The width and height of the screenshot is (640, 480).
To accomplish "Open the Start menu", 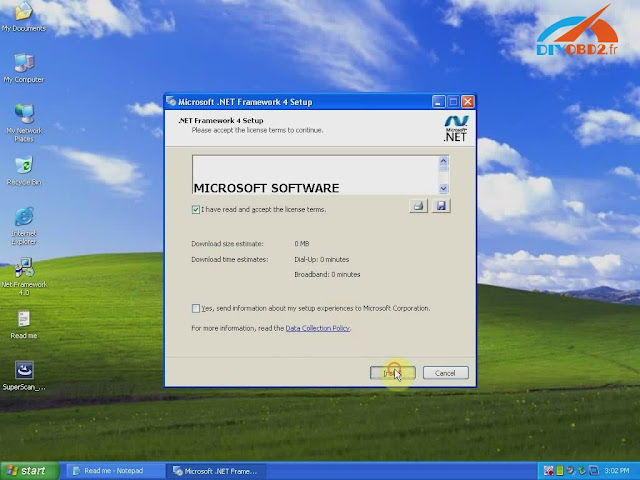I will (29, 471).
